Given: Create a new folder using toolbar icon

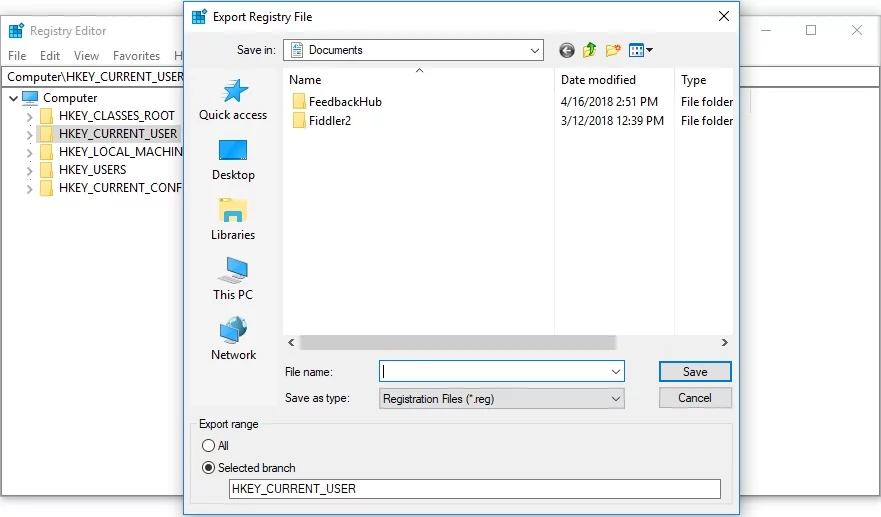Looking at the screenshot, I should 613,50.
